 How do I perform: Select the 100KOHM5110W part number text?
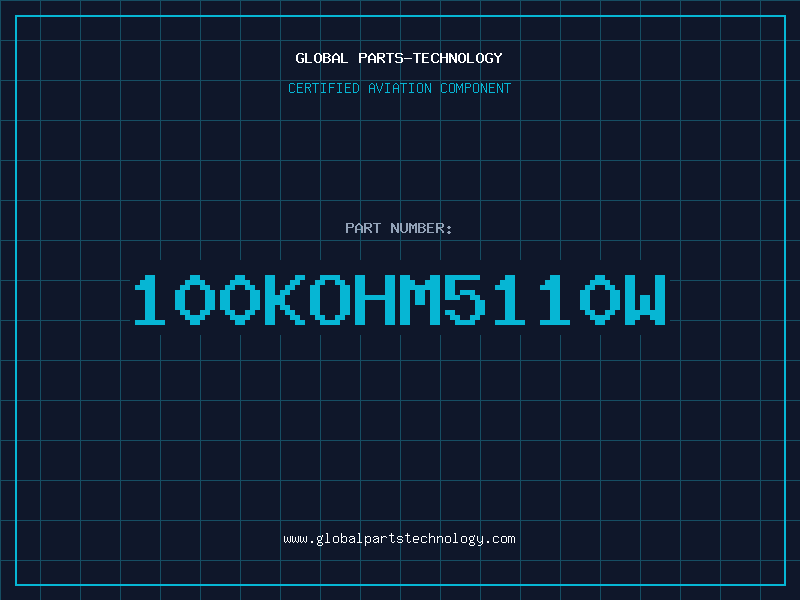400,299
